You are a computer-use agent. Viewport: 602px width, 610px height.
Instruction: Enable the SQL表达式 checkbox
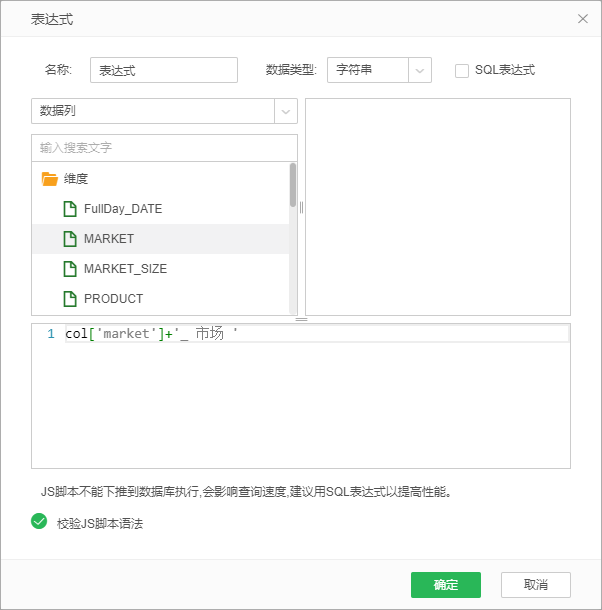[462, 71]
